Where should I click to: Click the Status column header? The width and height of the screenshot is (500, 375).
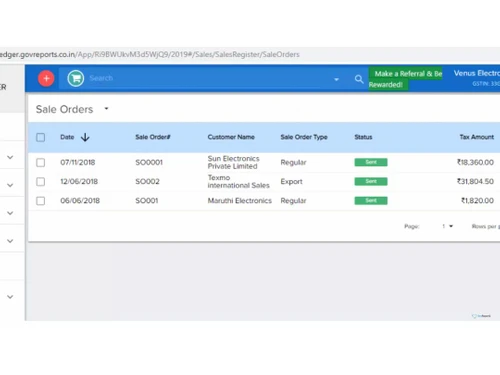pos(363,137)
